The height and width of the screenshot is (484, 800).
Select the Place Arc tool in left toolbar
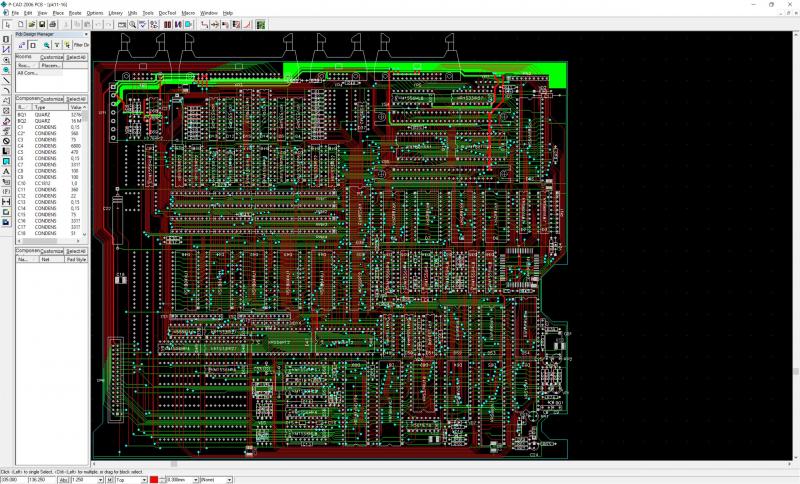point(6,90)
